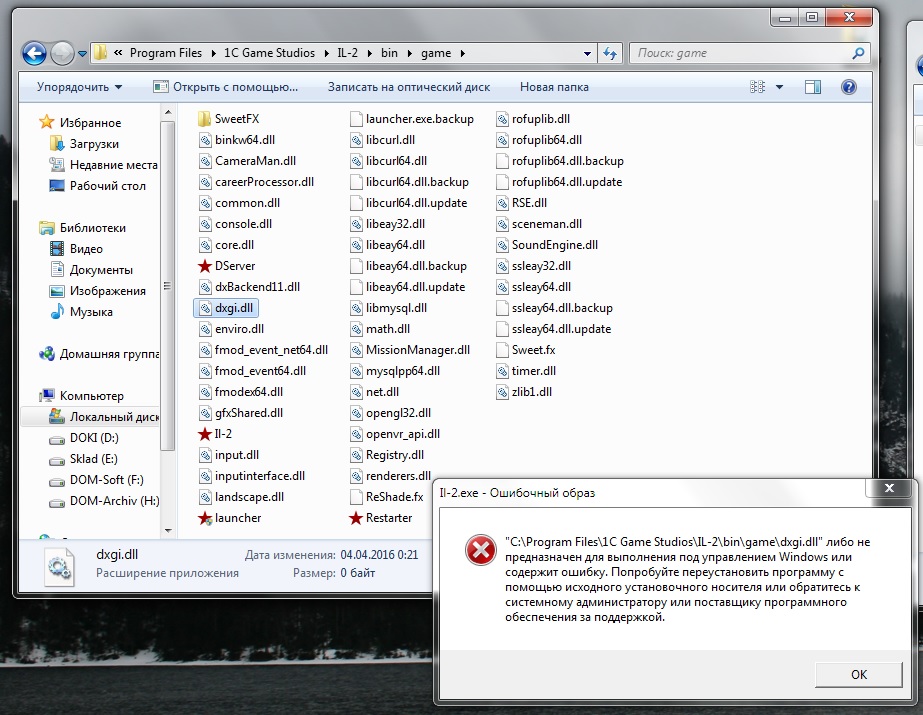
Task: Click the magnifier search icon
Action: [858, 53]
